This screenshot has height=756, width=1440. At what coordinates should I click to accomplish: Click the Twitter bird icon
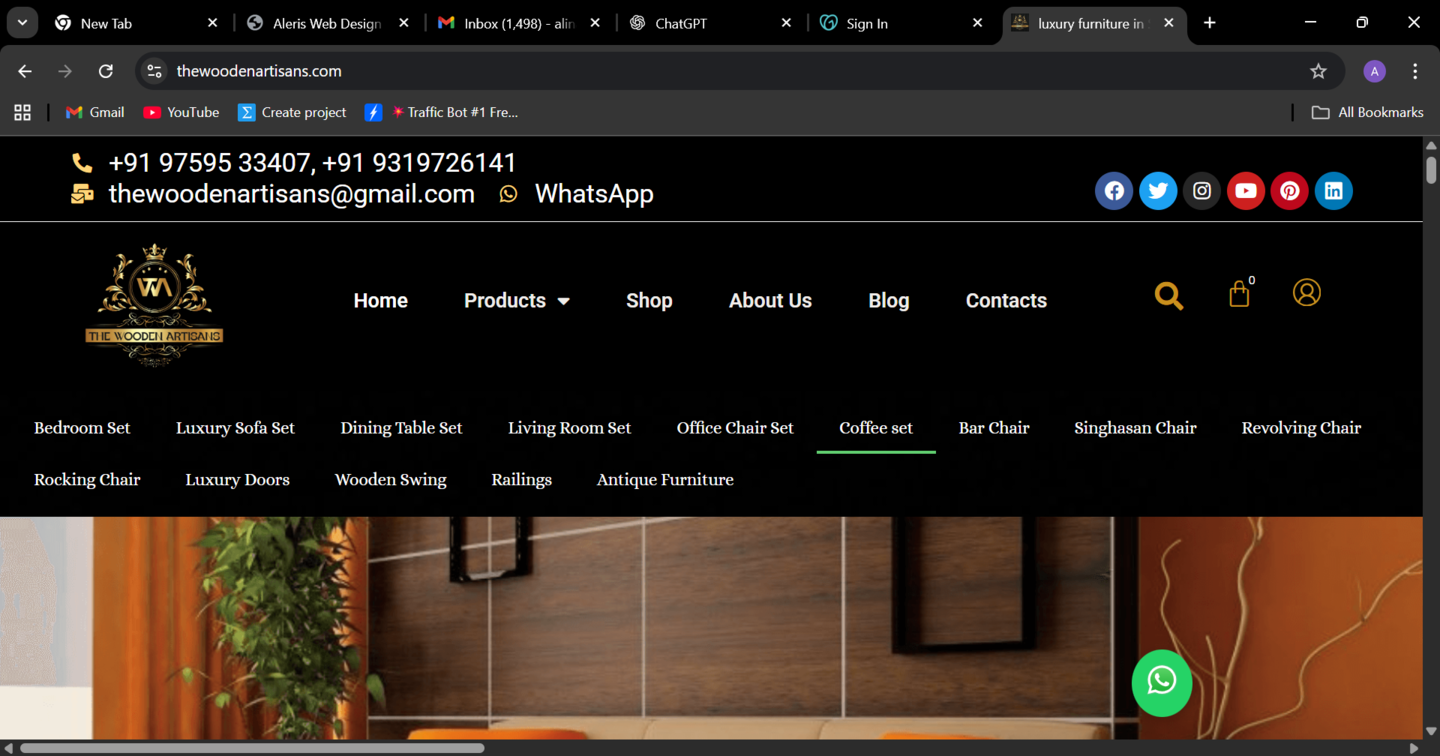pyautogui.click(x=1157, y=191)
